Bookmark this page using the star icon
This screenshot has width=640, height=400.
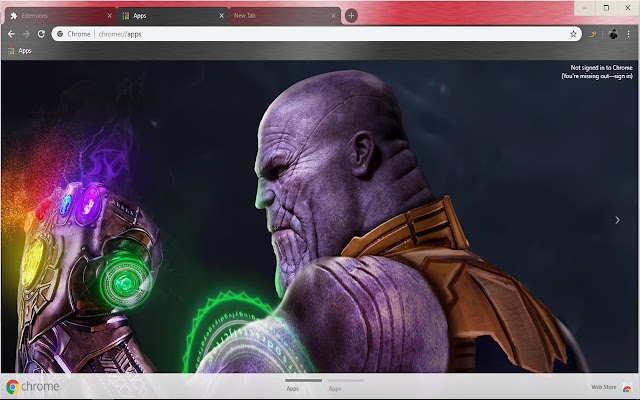573,34
